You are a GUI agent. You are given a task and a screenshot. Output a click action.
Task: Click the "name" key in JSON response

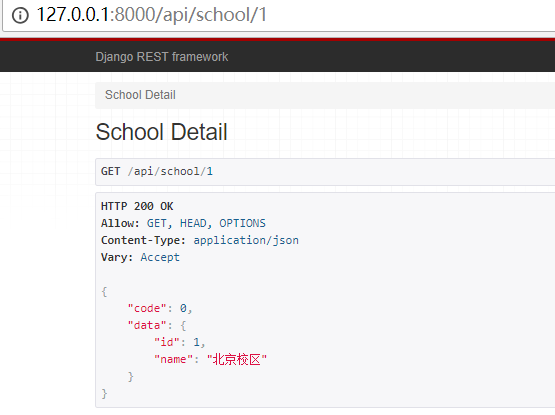[x=173, y=359]
